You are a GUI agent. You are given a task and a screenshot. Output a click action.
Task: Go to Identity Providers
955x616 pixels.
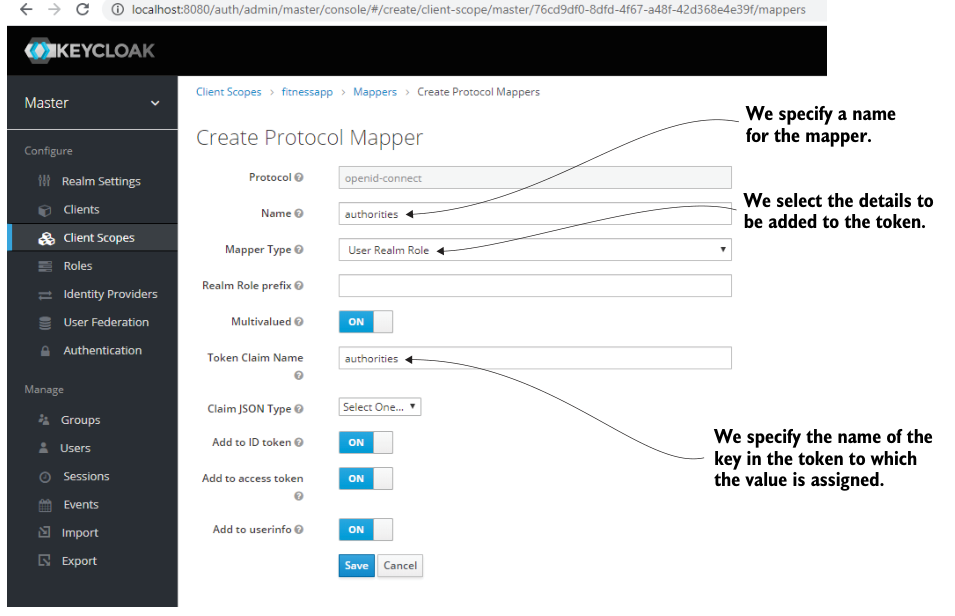point(110,294)
